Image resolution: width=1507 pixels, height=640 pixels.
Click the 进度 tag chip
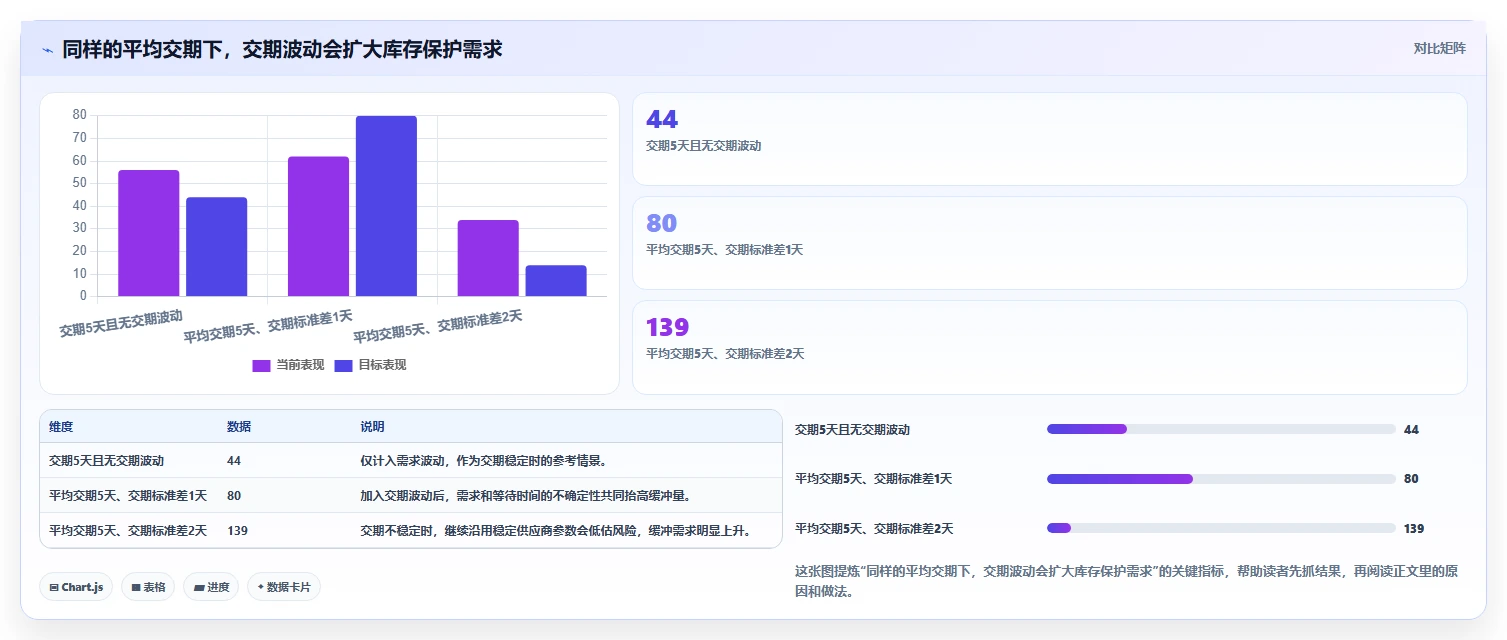tap(211, 587)
